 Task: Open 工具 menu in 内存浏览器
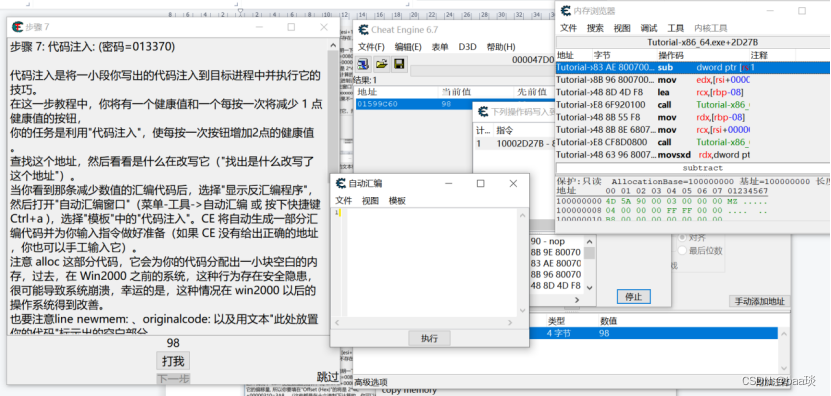[x=676, y=28]
